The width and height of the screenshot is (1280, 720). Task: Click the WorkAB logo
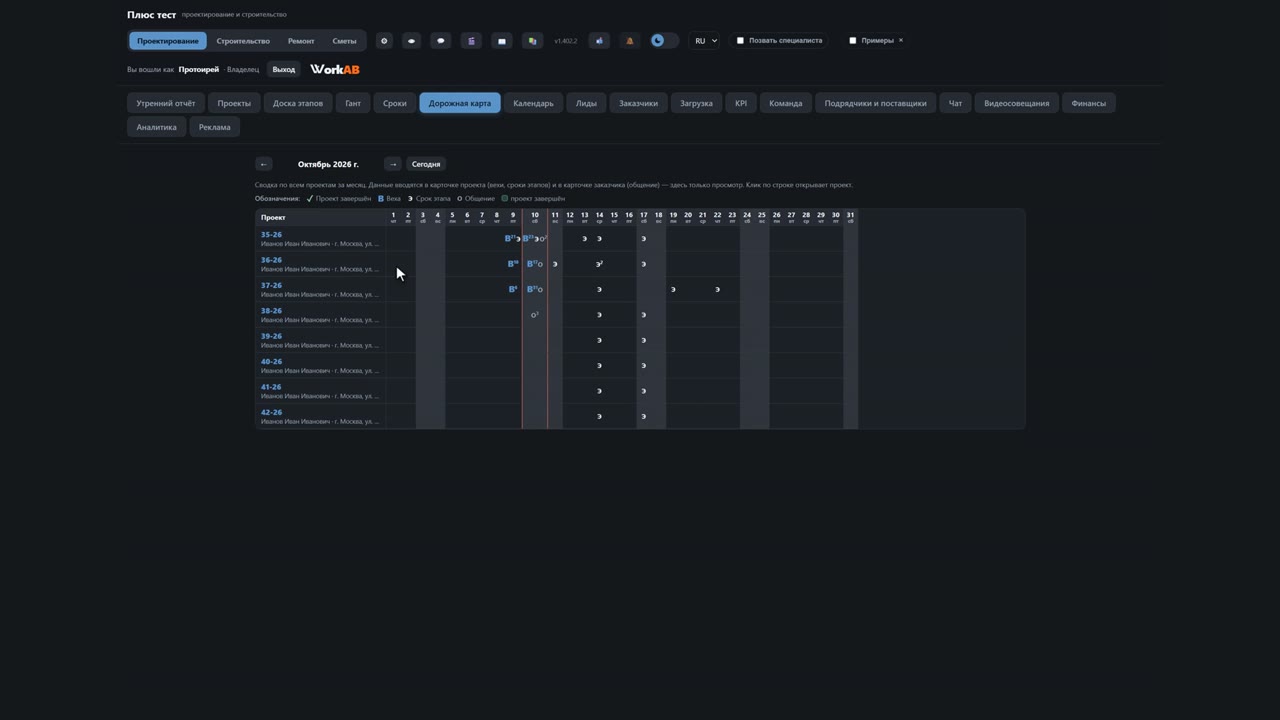pos(335,69)
